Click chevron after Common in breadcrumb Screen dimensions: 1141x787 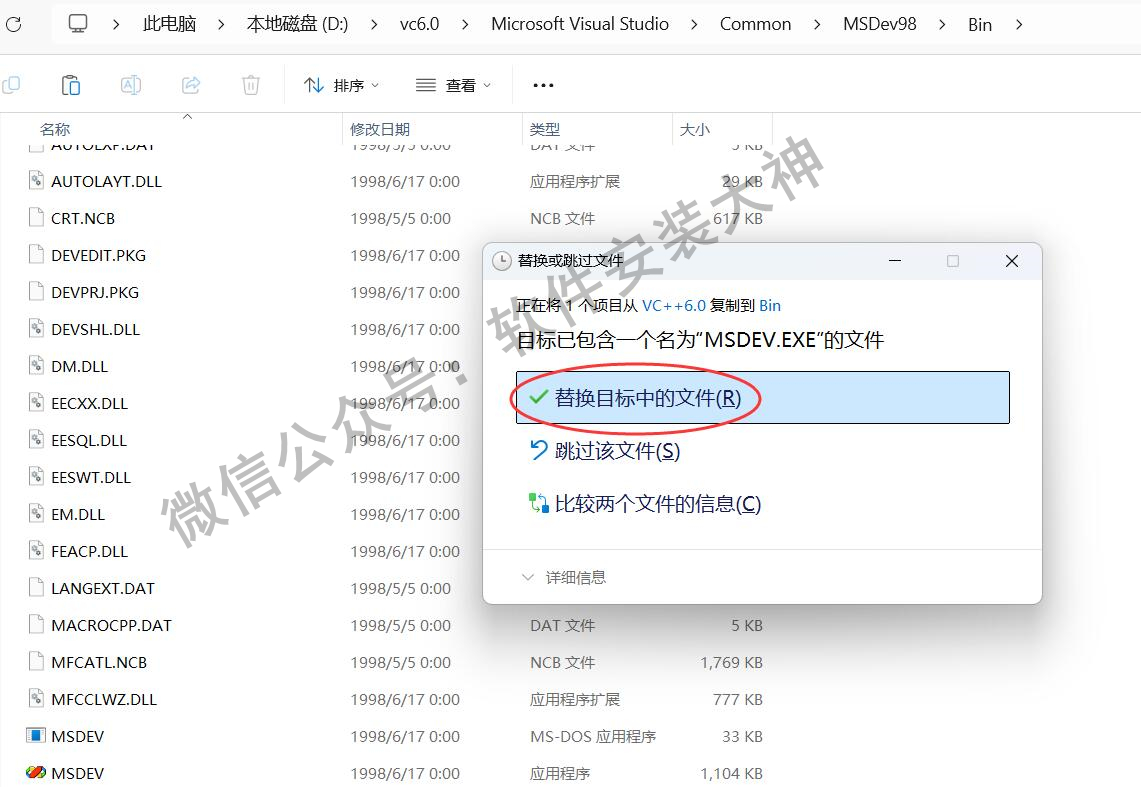816,25
